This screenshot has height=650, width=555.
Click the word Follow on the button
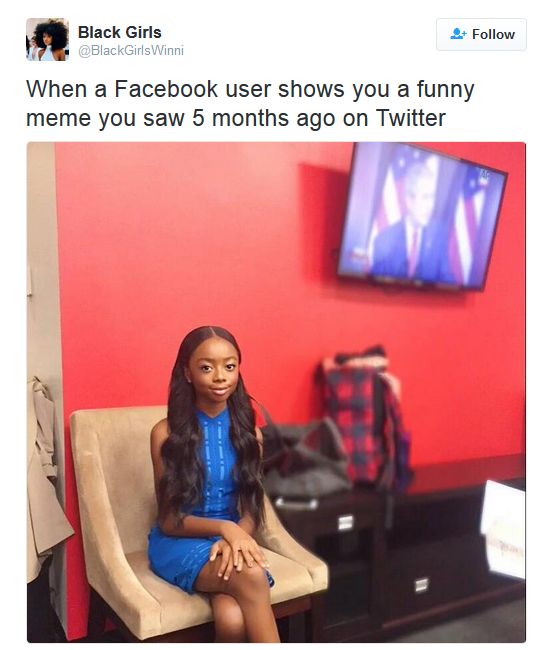[x=493, y=34]
